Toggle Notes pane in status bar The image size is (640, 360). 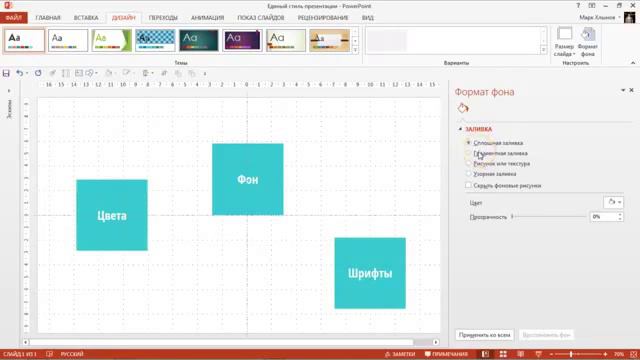[x=400, y=354]
